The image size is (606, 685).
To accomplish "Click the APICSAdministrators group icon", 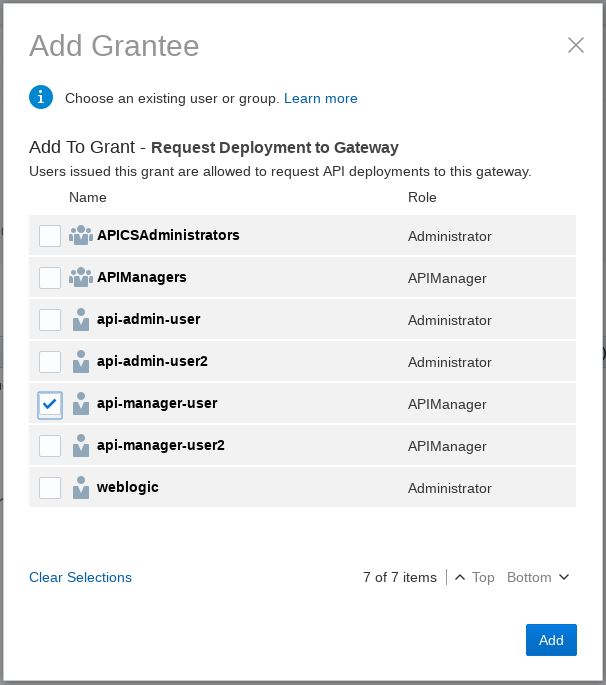I will click(80, 236).
